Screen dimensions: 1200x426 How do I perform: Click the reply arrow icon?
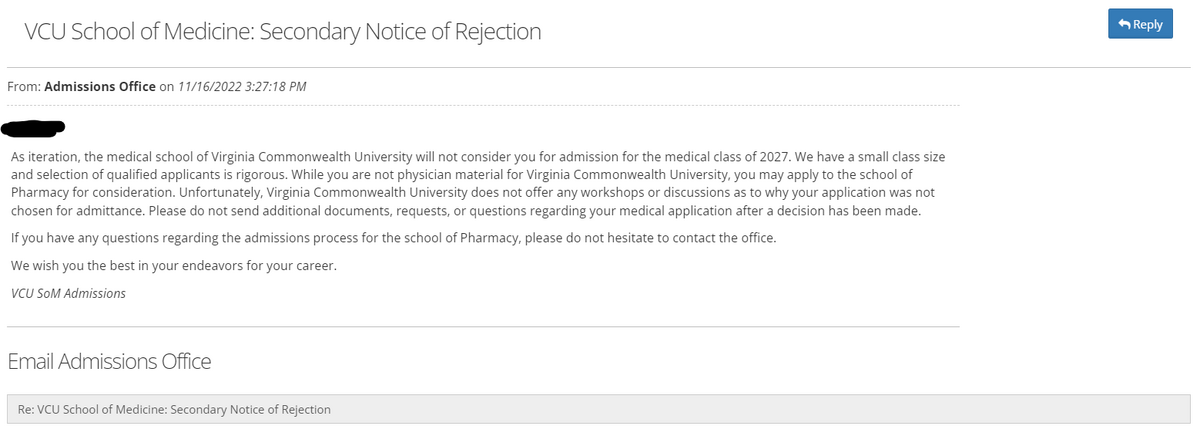1124,24
